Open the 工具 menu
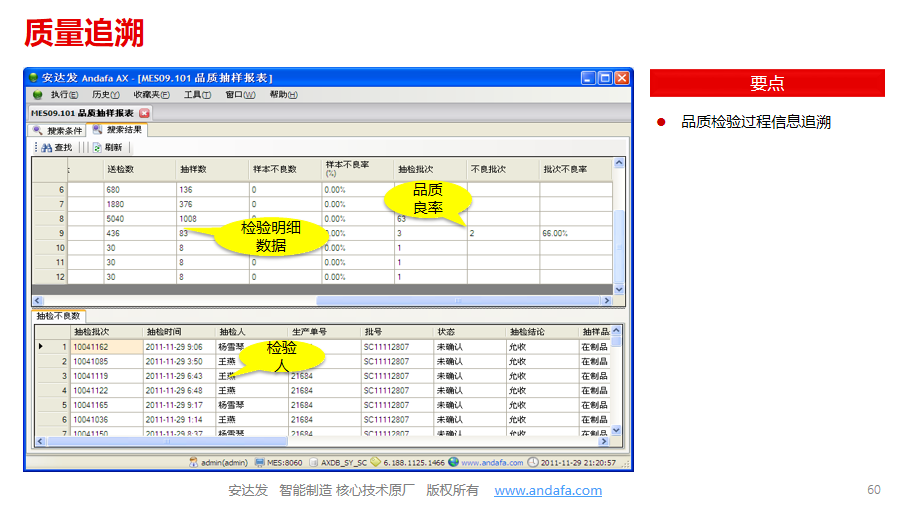 197,95
